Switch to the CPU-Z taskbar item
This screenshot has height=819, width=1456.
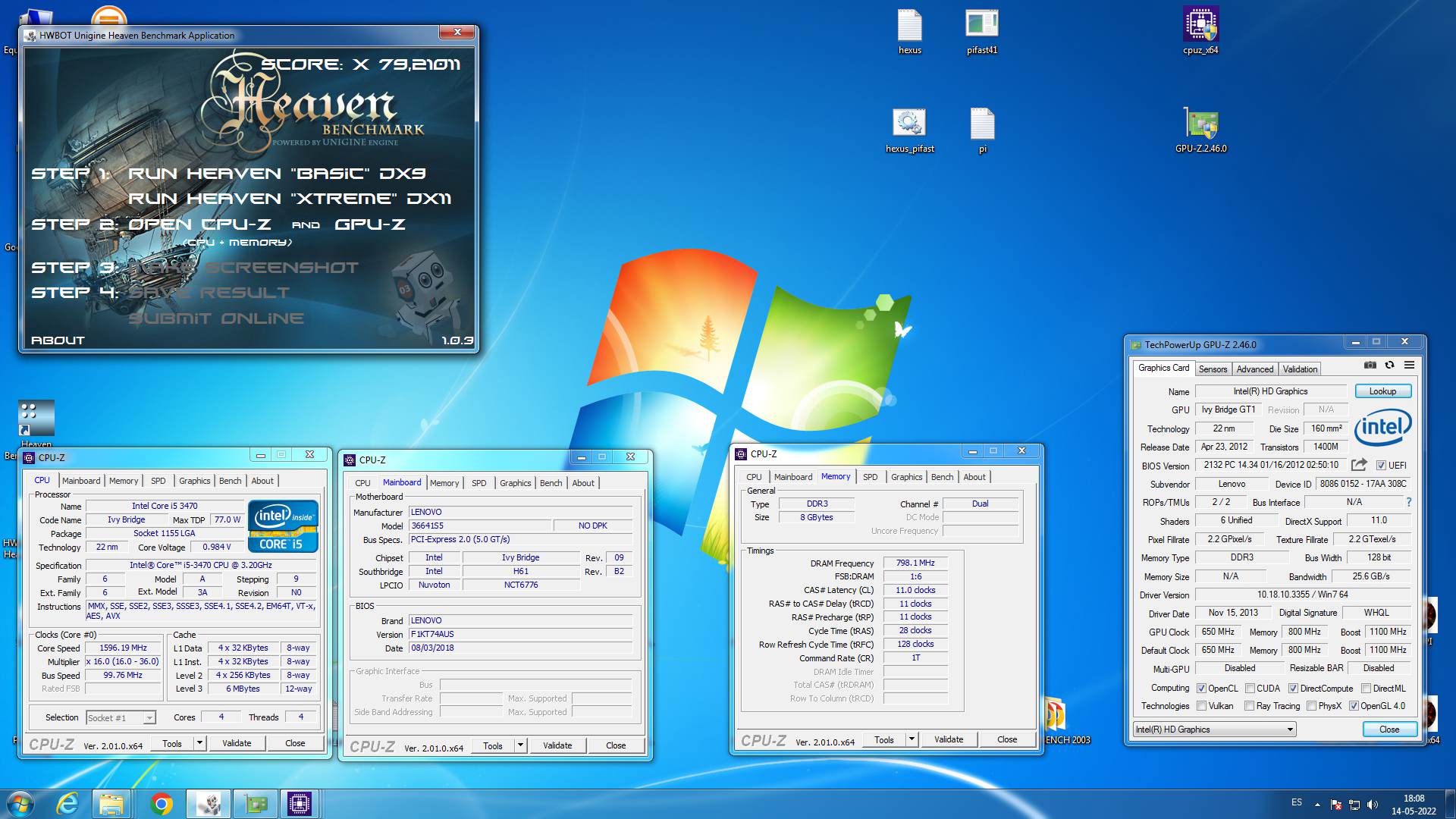tap(300, 804)
